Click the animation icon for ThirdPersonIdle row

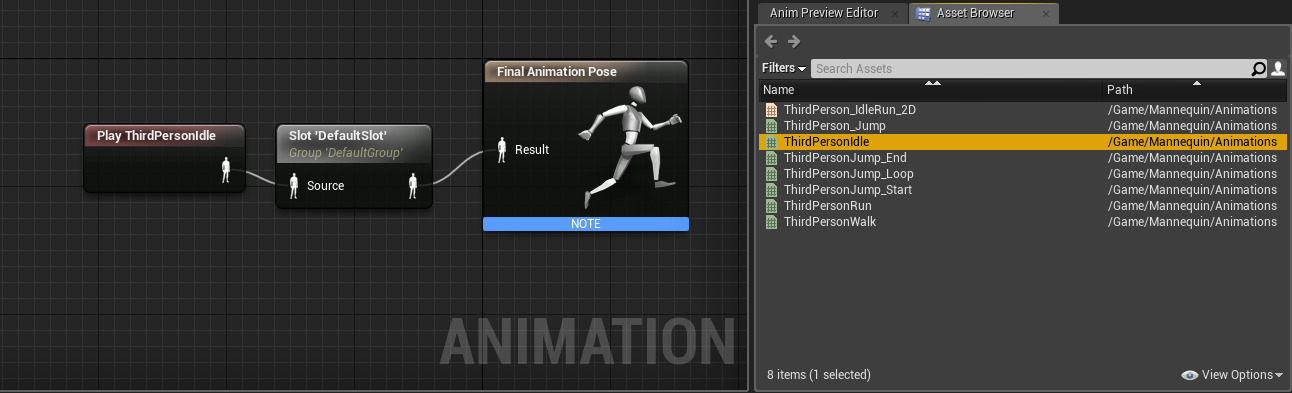point(771,142)
